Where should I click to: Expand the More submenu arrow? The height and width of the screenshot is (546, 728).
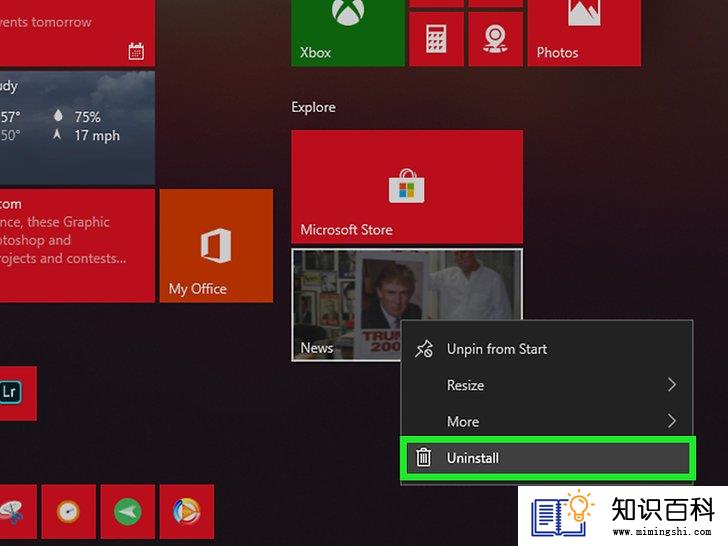(671, 421)
